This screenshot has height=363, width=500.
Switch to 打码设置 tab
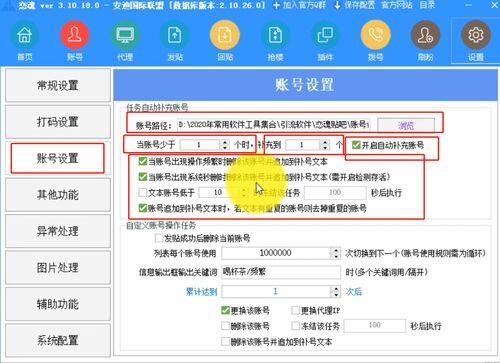[x=58, y=122]
